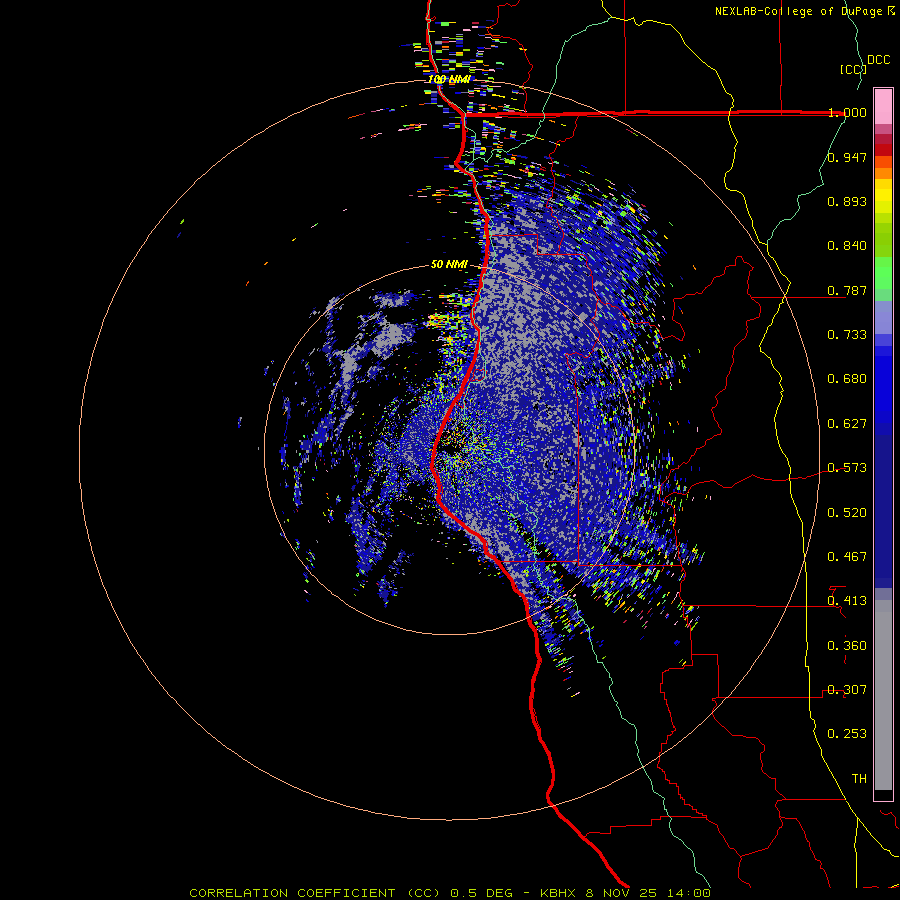
Task: Click the TH threshold label
Action: (859, 779)
